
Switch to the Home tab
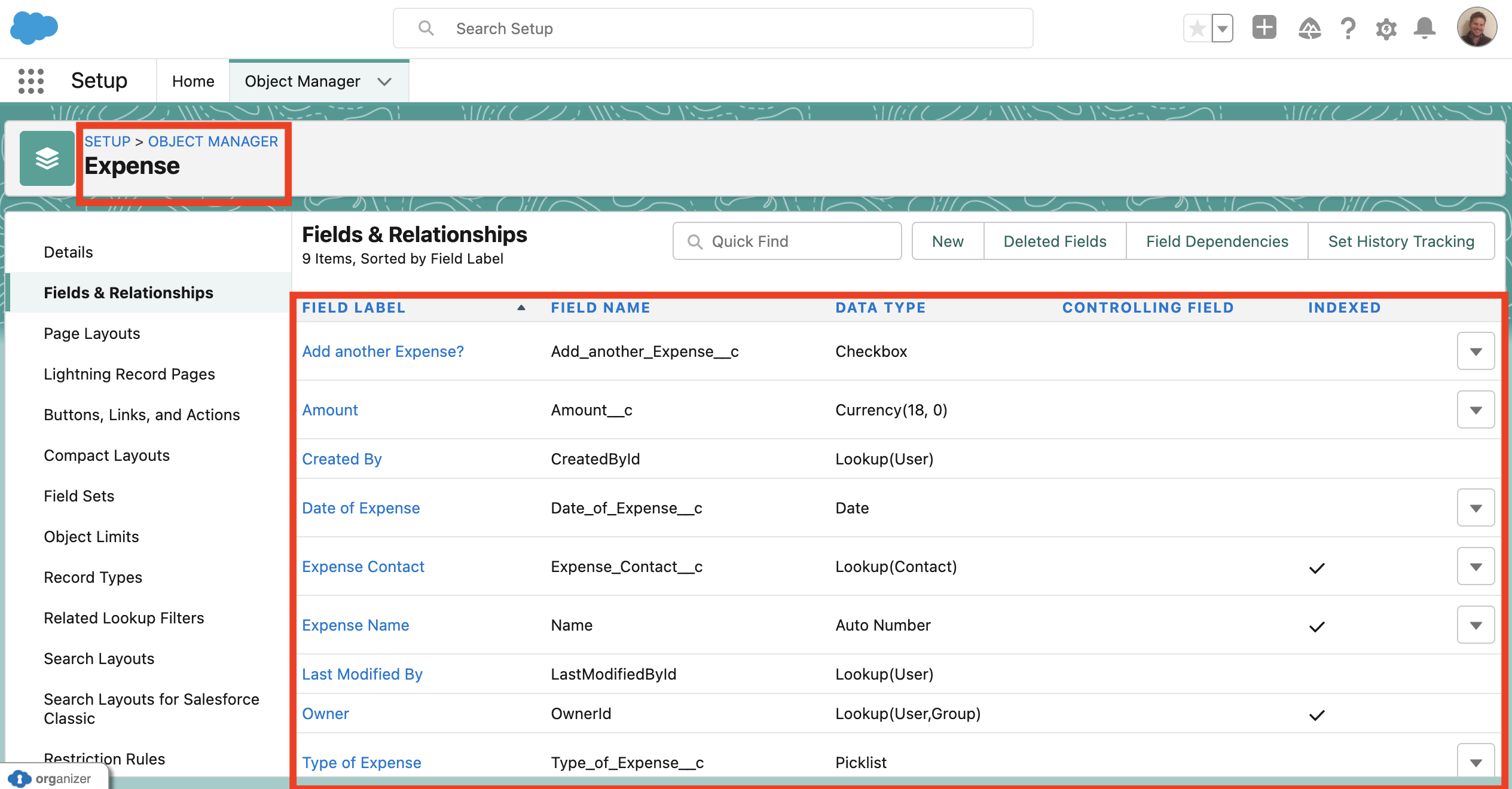193,81
